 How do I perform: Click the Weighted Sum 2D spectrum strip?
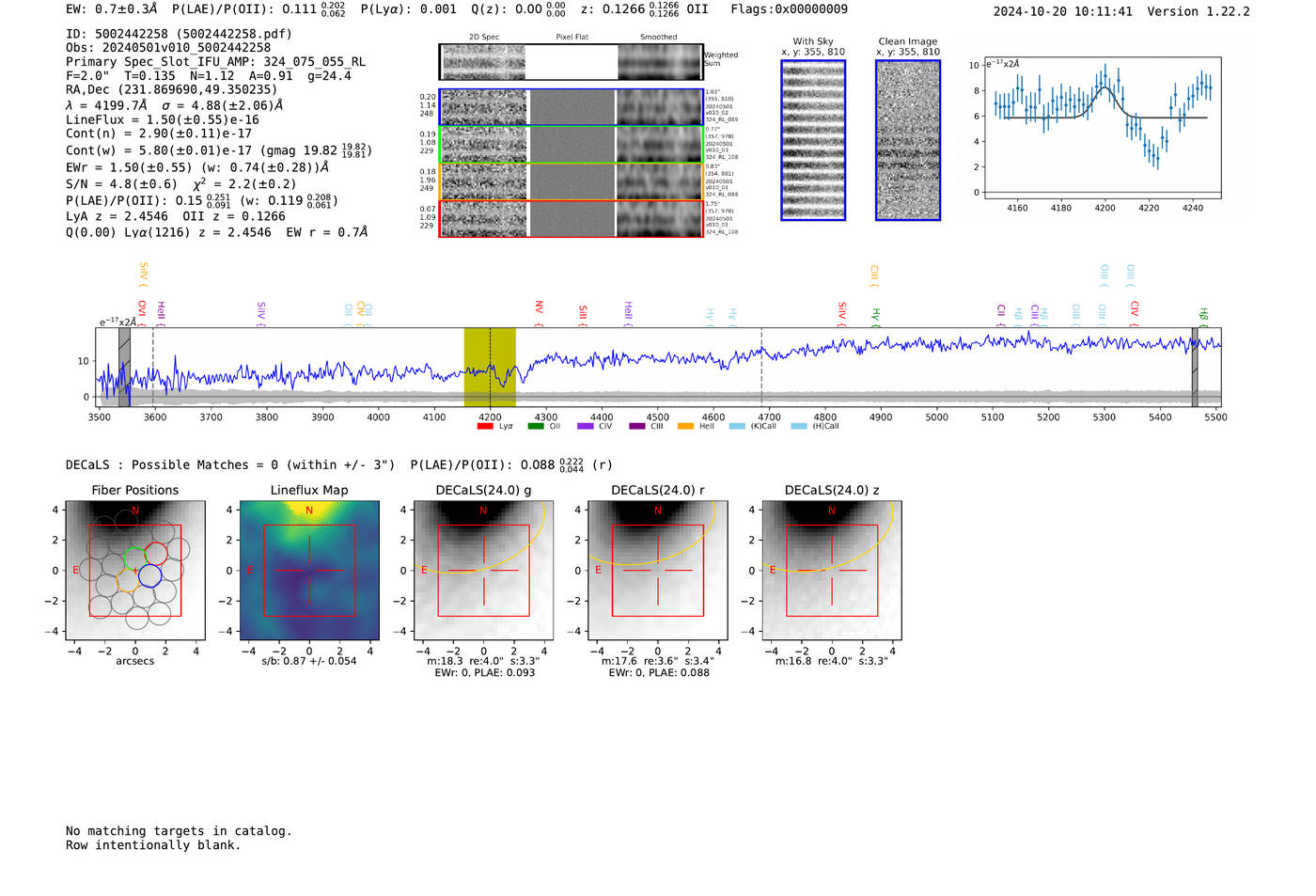[x=571, y=62]
